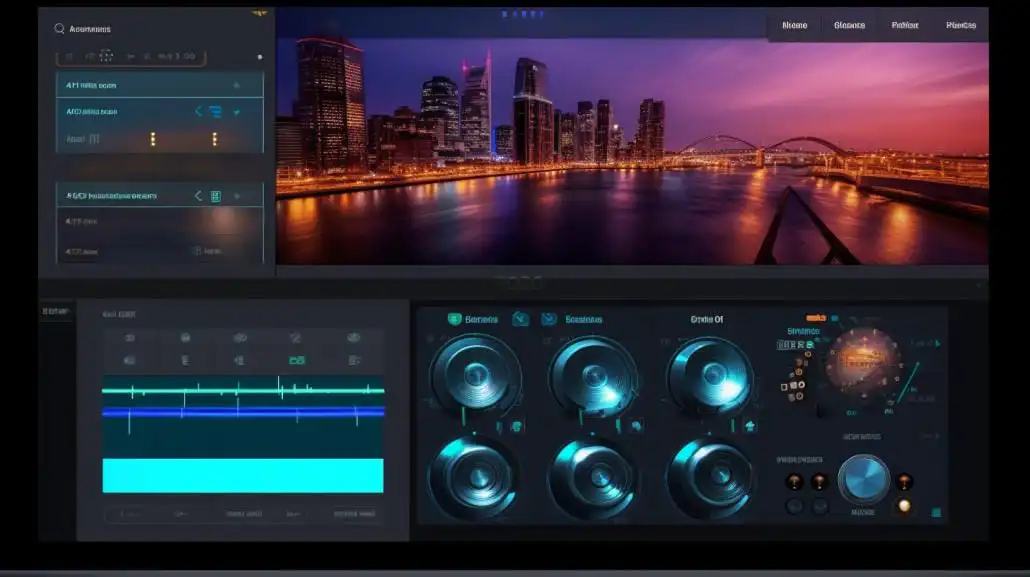Collapse third sidebar row using left chevron
This screenshot has width=1030, height=577.
[198, 196]
